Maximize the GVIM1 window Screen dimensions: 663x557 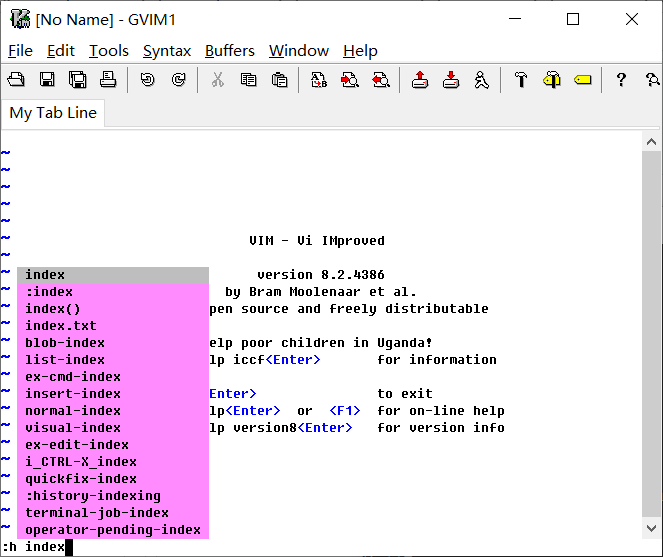click(573, 19)
